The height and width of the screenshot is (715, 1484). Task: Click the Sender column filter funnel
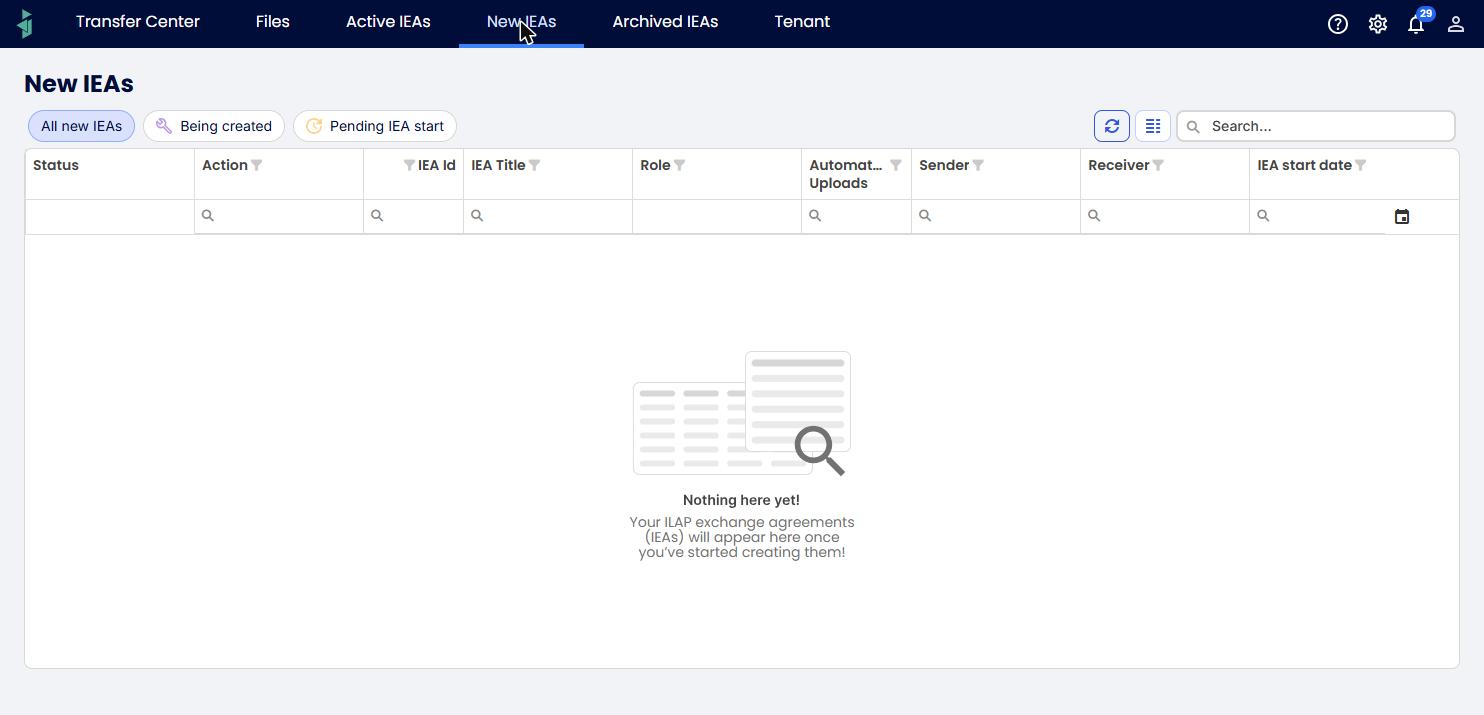(979, 165)
